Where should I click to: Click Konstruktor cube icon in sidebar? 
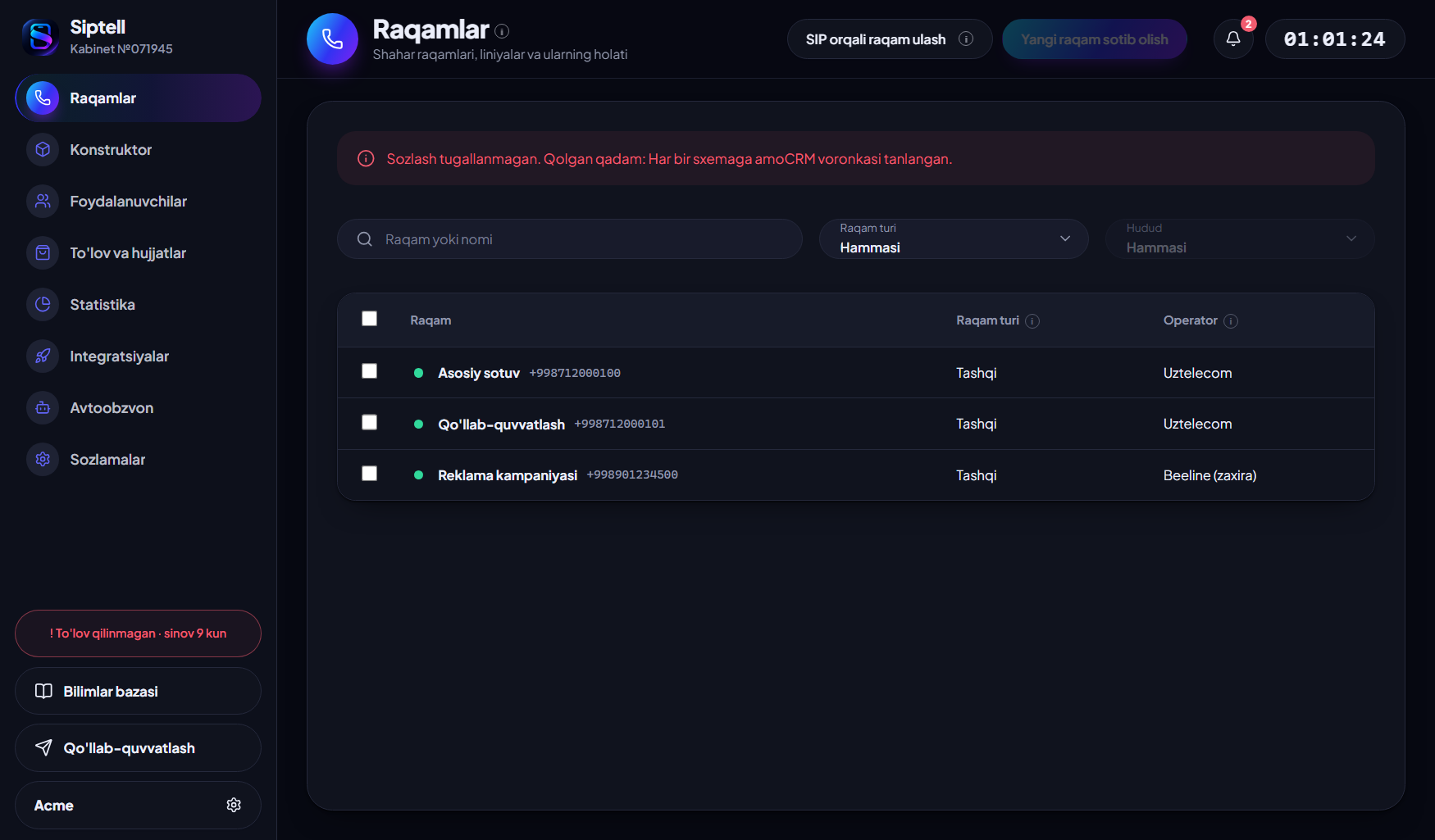pyautogui.click(x=43, y=150)
